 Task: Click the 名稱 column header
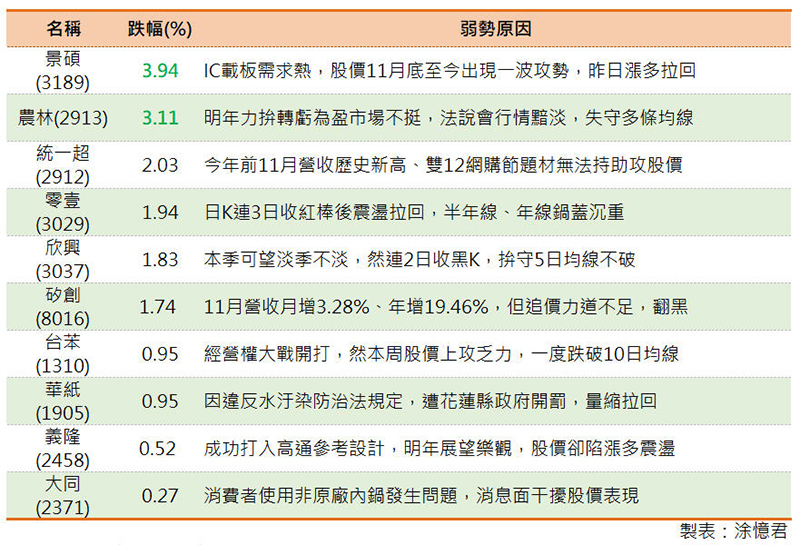(63, 29)
